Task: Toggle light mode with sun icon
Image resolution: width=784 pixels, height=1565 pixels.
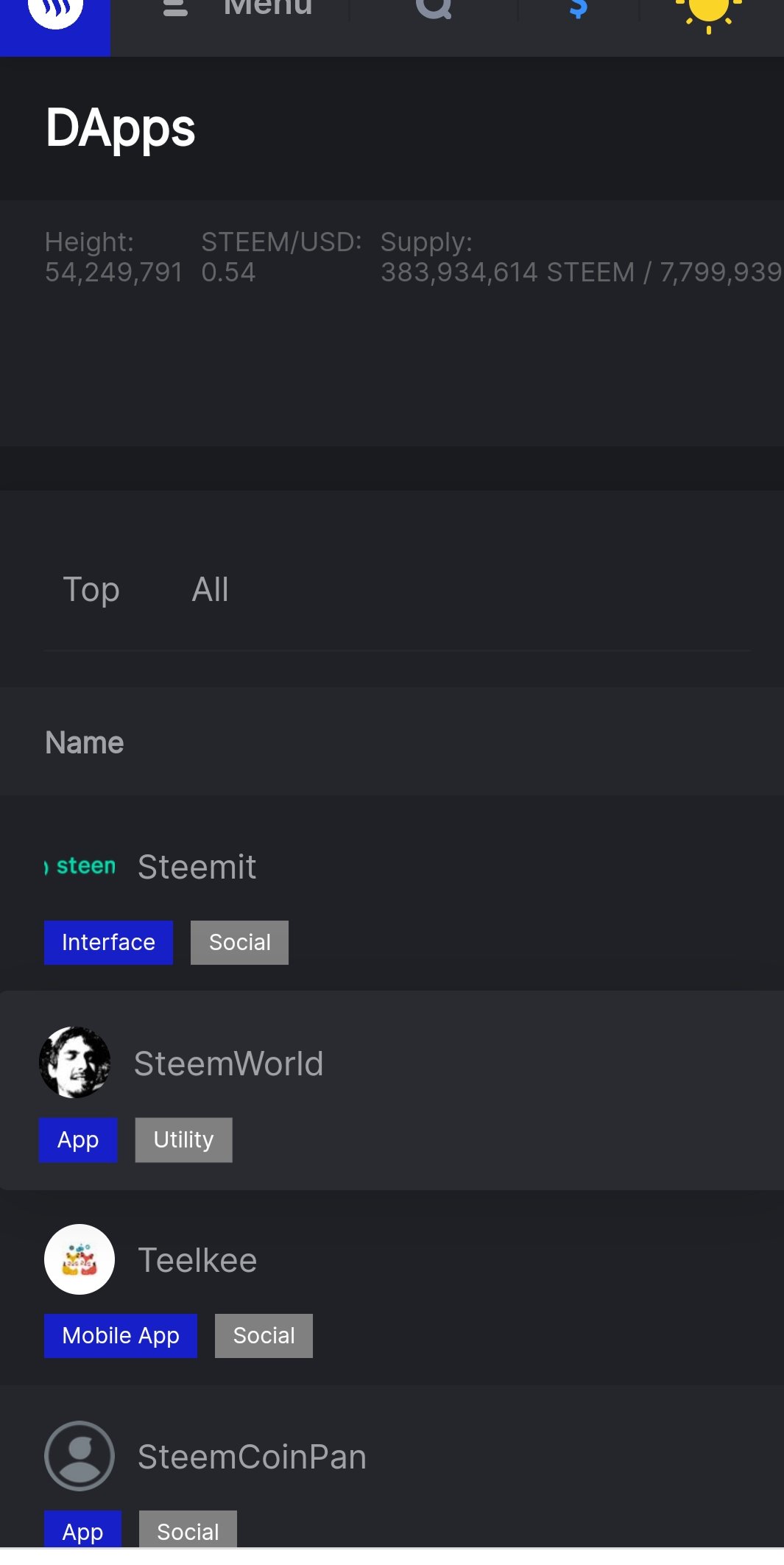Action: (709, 11)
